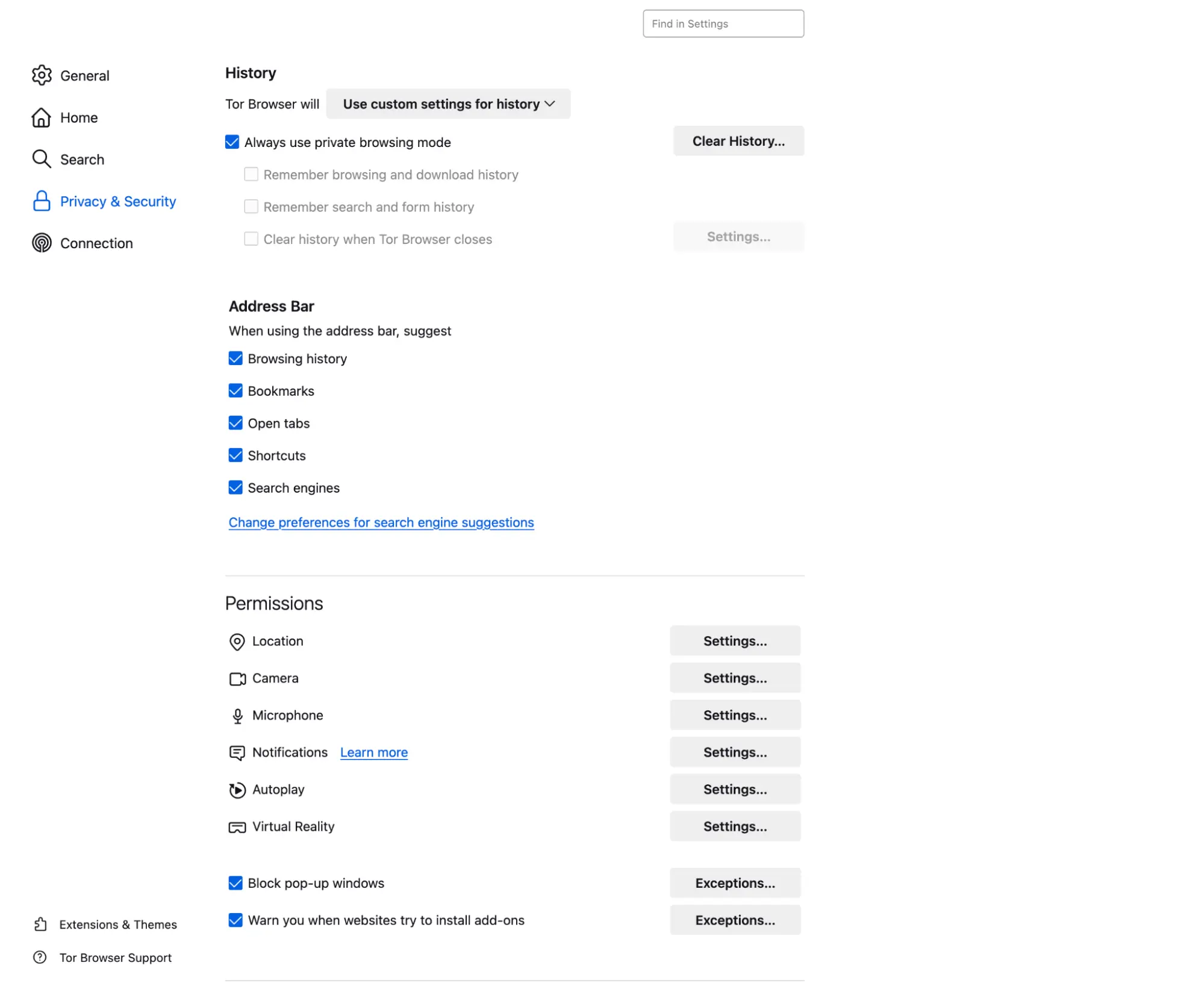The width and height of the screenshot is (1204, 983).
Task: Click the Connection onion icon
Action: pos(42,243)
